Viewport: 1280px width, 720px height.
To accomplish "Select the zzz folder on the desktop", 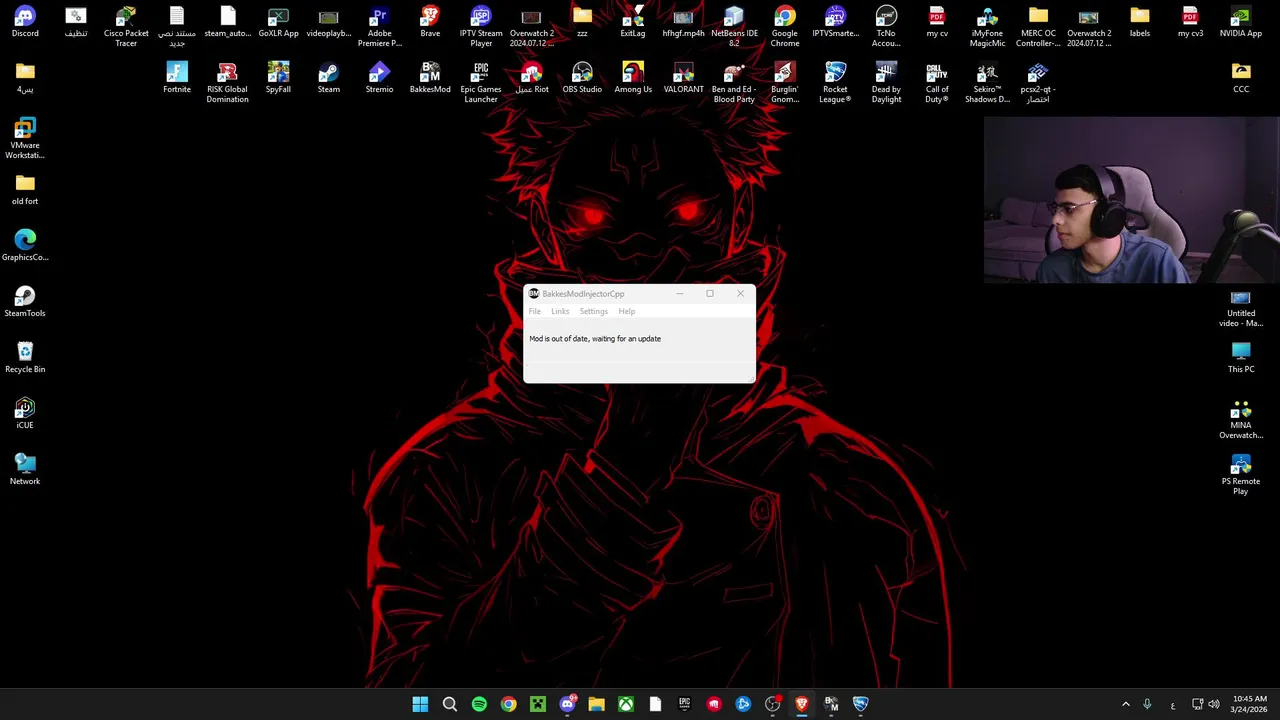I will click(582, 22).
